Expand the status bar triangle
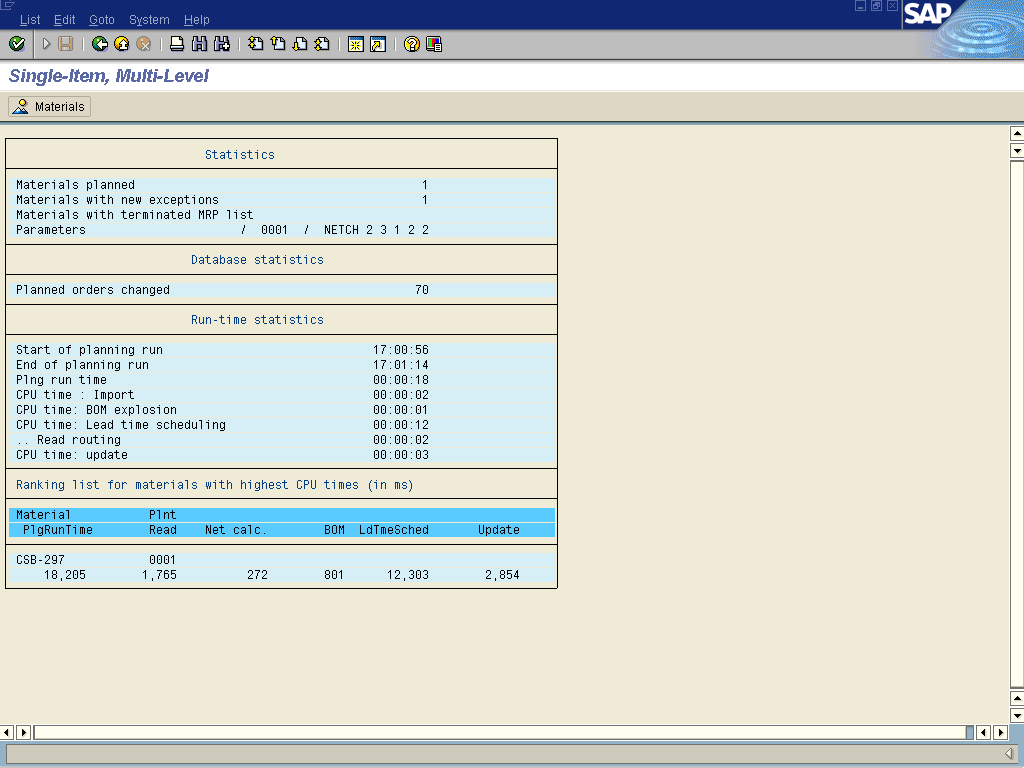 point(1009,754)
